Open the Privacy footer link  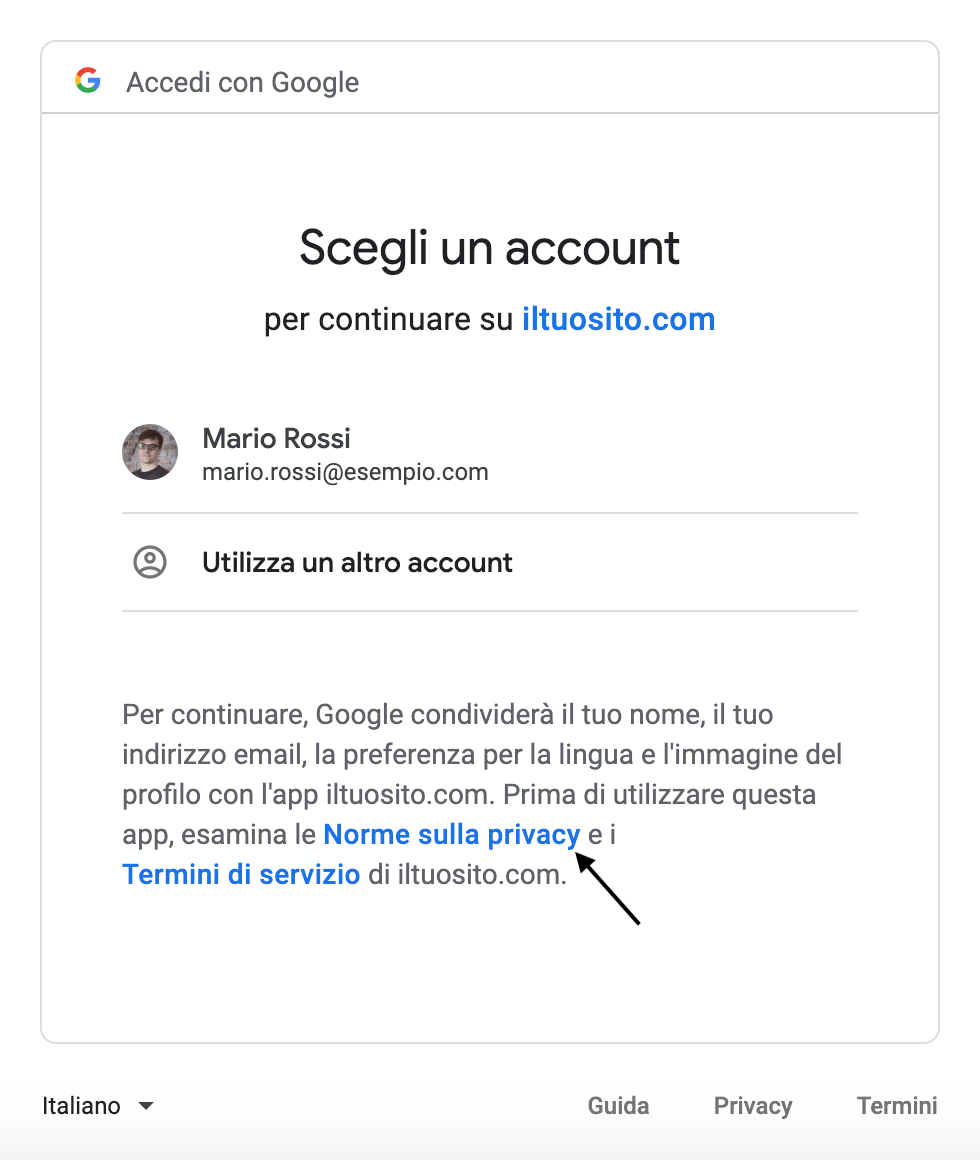[x=753, y=1106]
